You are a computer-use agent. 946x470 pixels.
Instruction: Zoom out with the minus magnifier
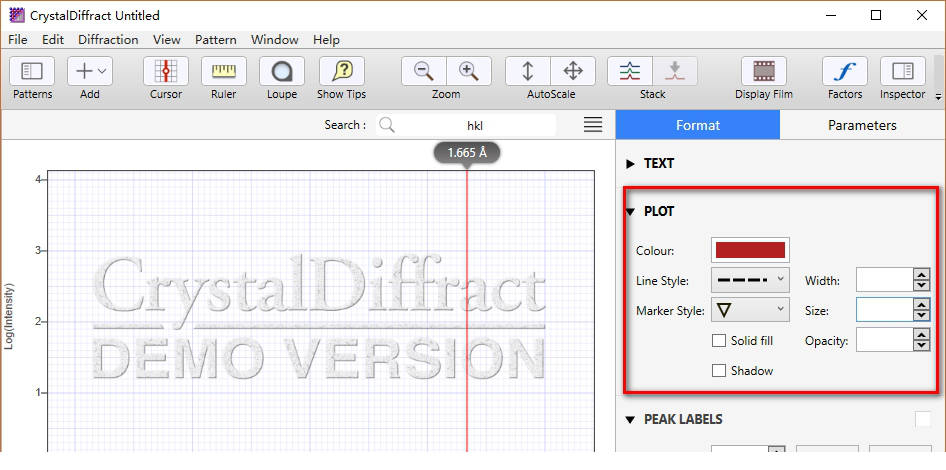(x=424, y=71)
